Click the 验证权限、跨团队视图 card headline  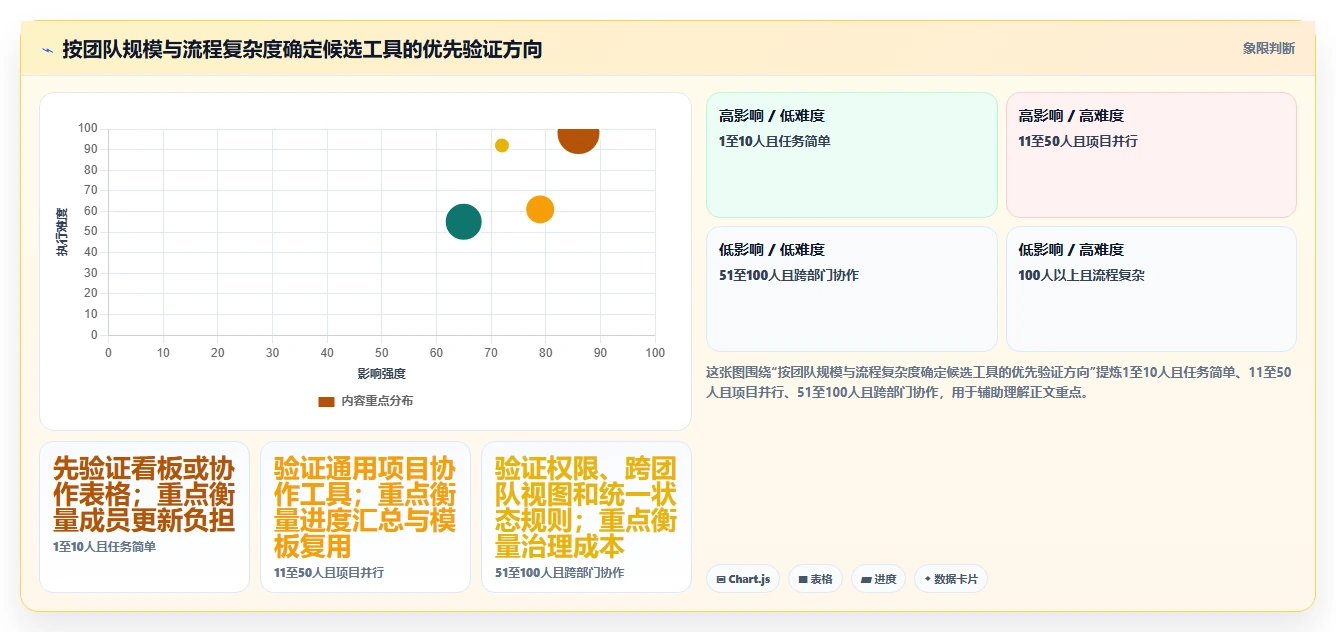point(586,507)
